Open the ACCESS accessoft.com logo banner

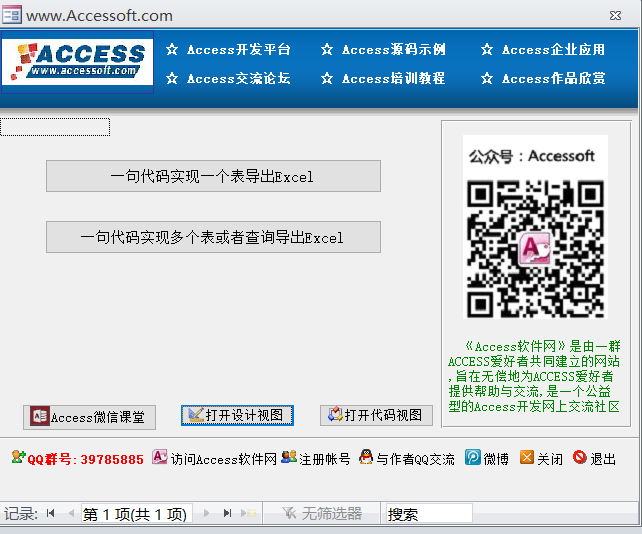[77, 62]
